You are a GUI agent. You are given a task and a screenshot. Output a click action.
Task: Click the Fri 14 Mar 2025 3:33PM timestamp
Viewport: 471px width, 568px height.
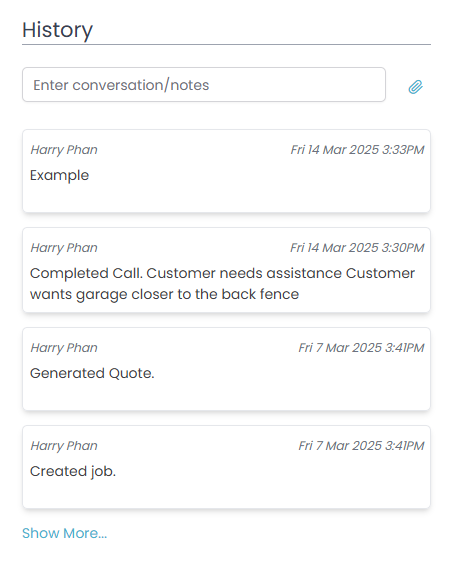coord(357,150)
